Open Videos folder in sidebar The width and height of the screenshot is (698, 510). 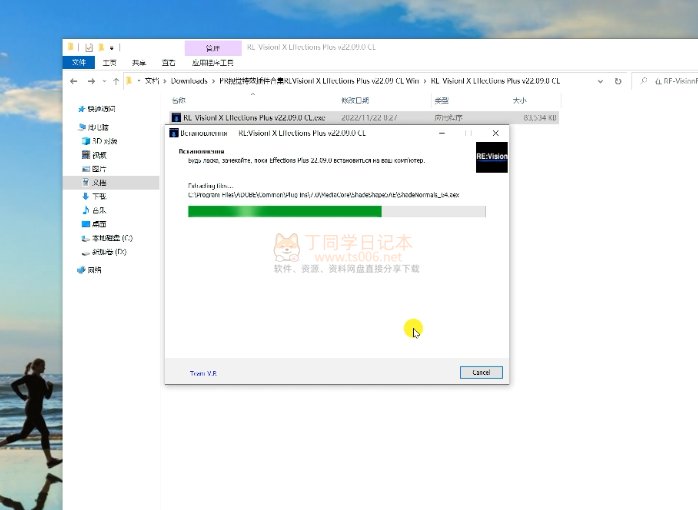[x=94, y=155]
